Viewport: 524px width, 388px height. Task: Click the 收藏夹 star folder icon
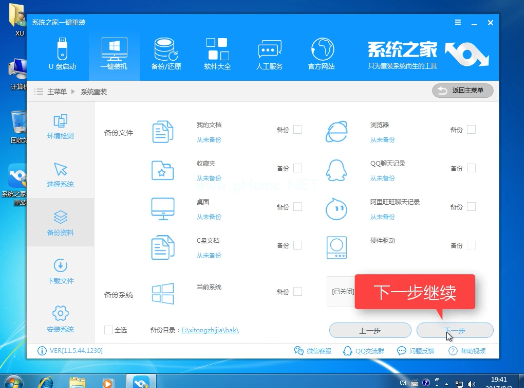pos(163,170)
